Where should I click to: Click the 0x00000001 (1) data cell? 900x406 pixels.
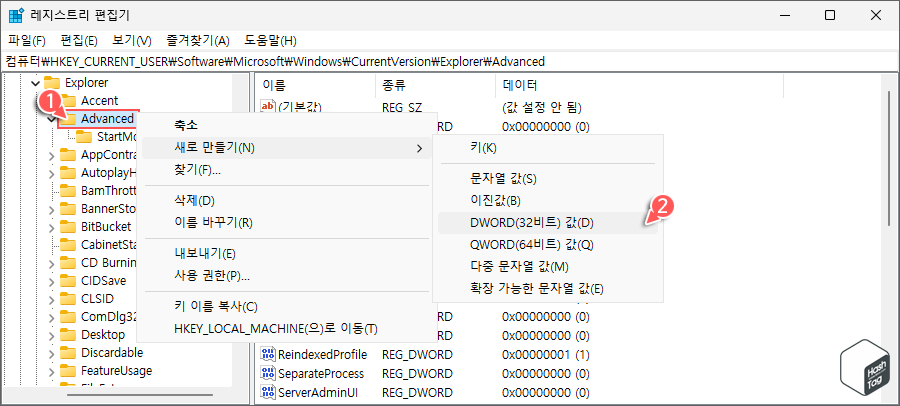point(546,354)
